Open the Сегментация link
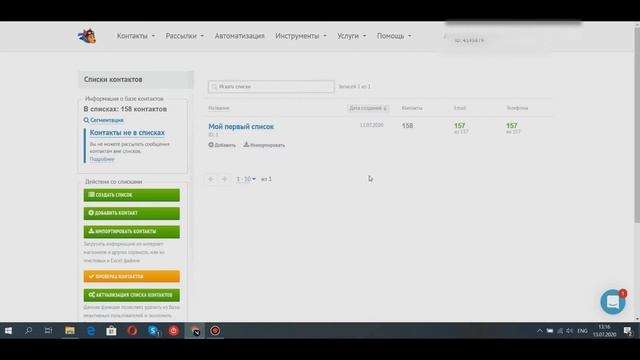640x360 pixels. (104, 120)
